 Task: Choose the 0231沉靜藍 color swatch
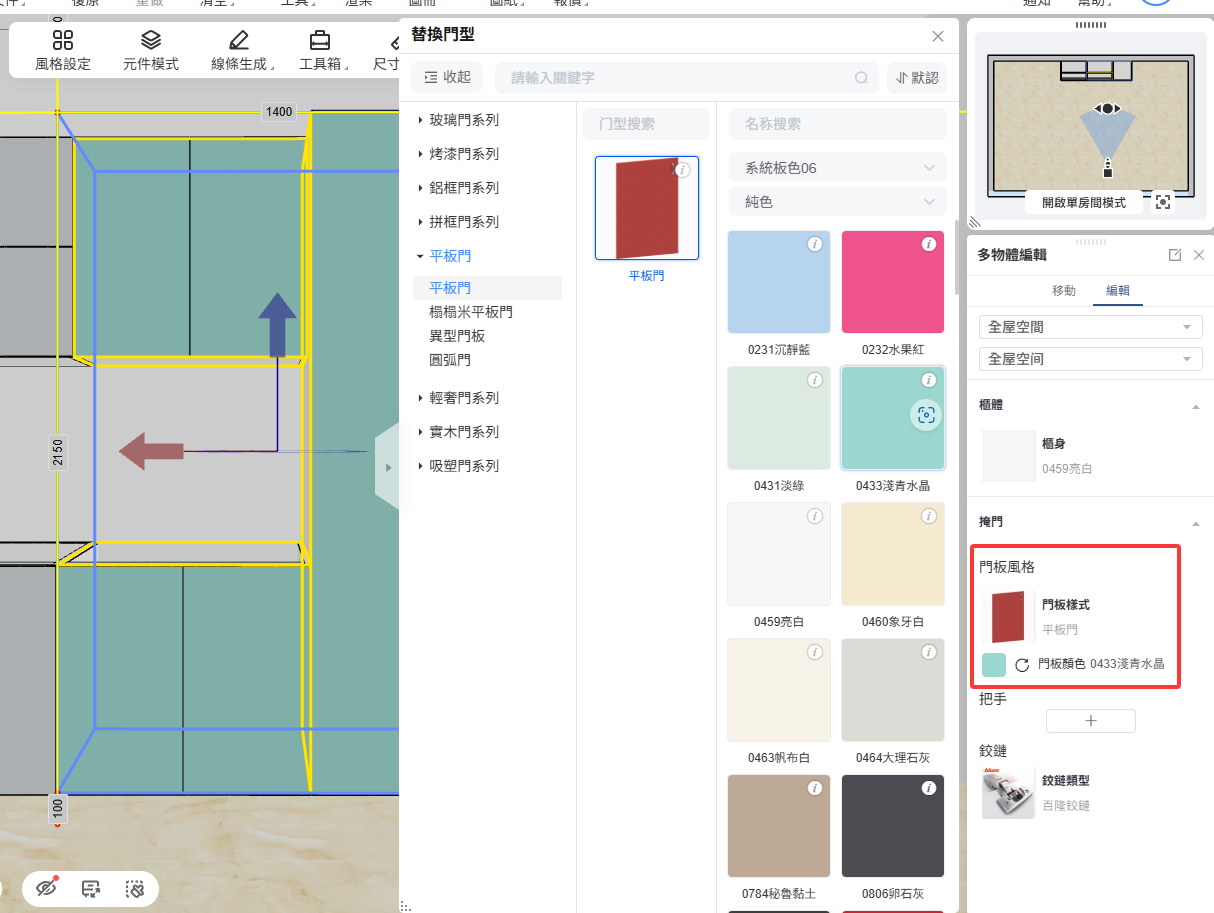pos(779,282)
